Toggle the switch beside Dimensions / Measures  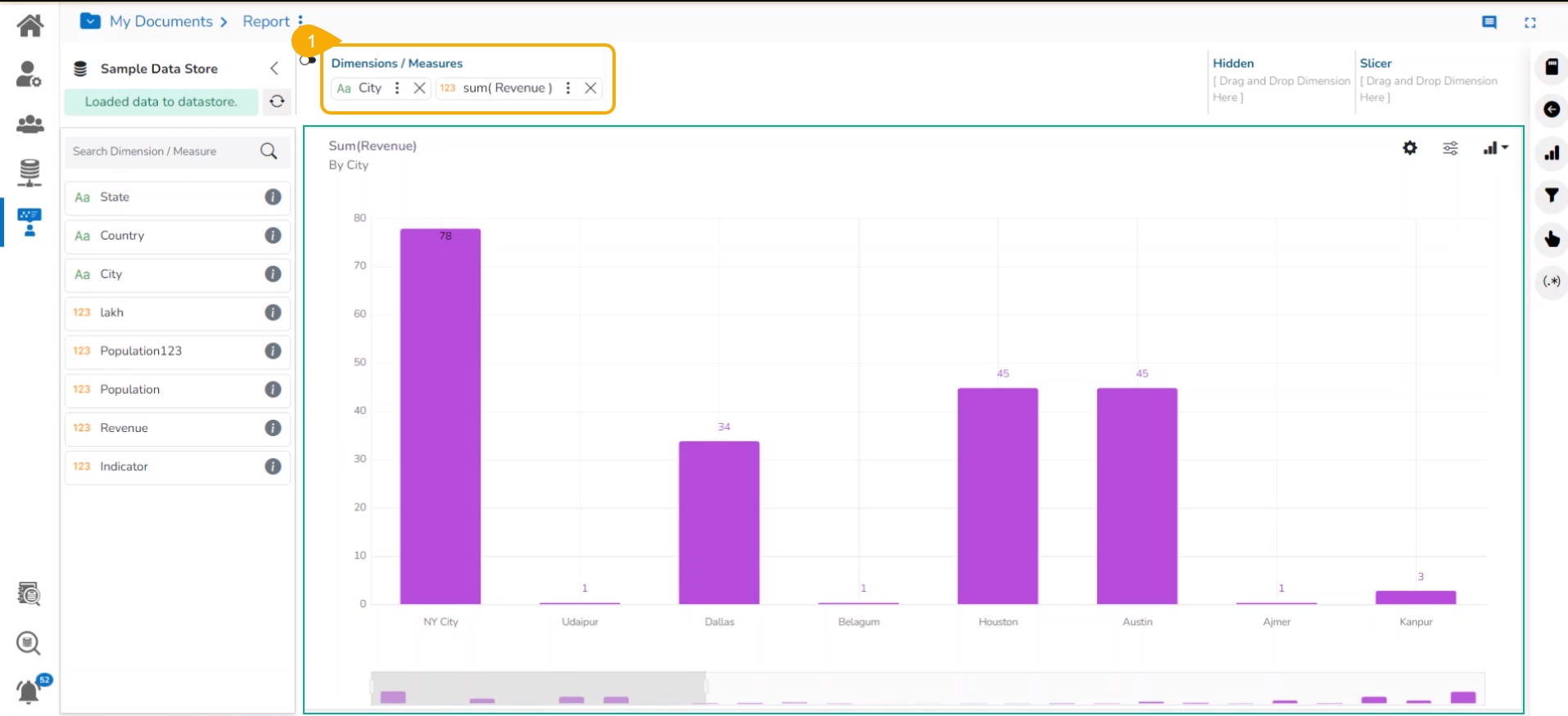coord(308,61)
